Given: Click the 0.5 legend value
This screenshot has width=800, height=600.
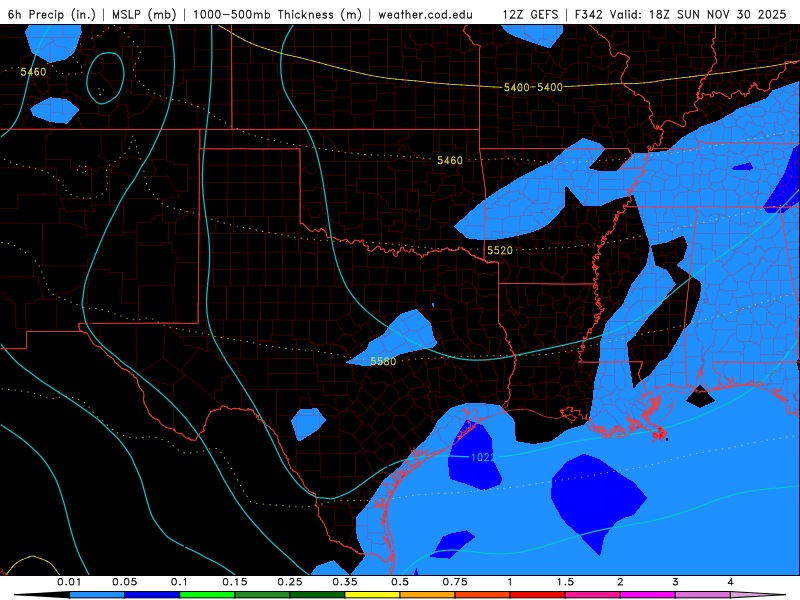Looking at the screenshot, I should pyautogui.click(x=400, y=582).
